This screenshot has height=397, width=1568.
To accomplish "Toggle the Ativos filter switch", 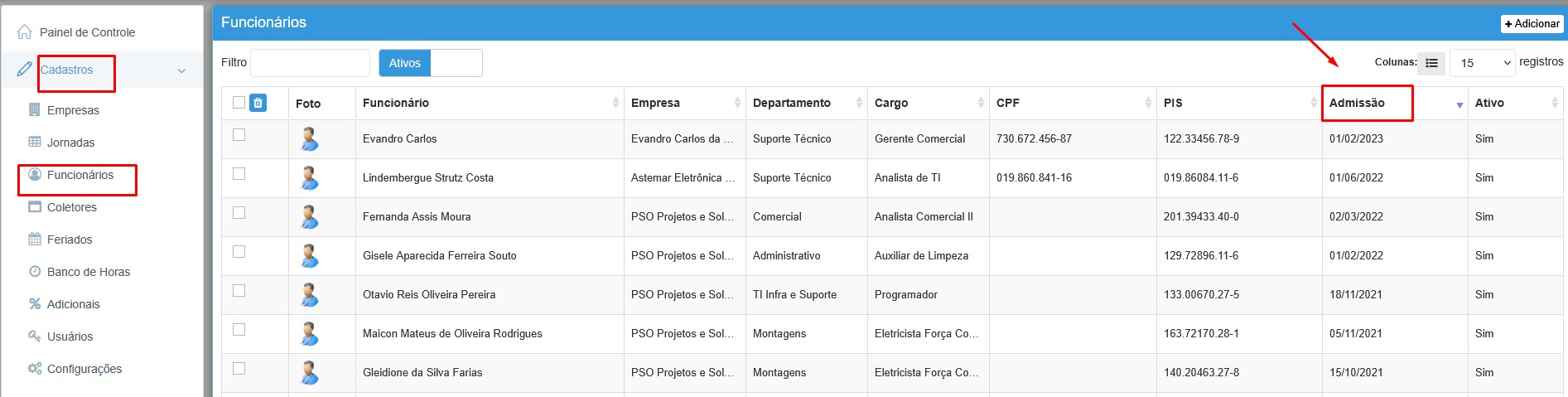I will click(430, 63).
